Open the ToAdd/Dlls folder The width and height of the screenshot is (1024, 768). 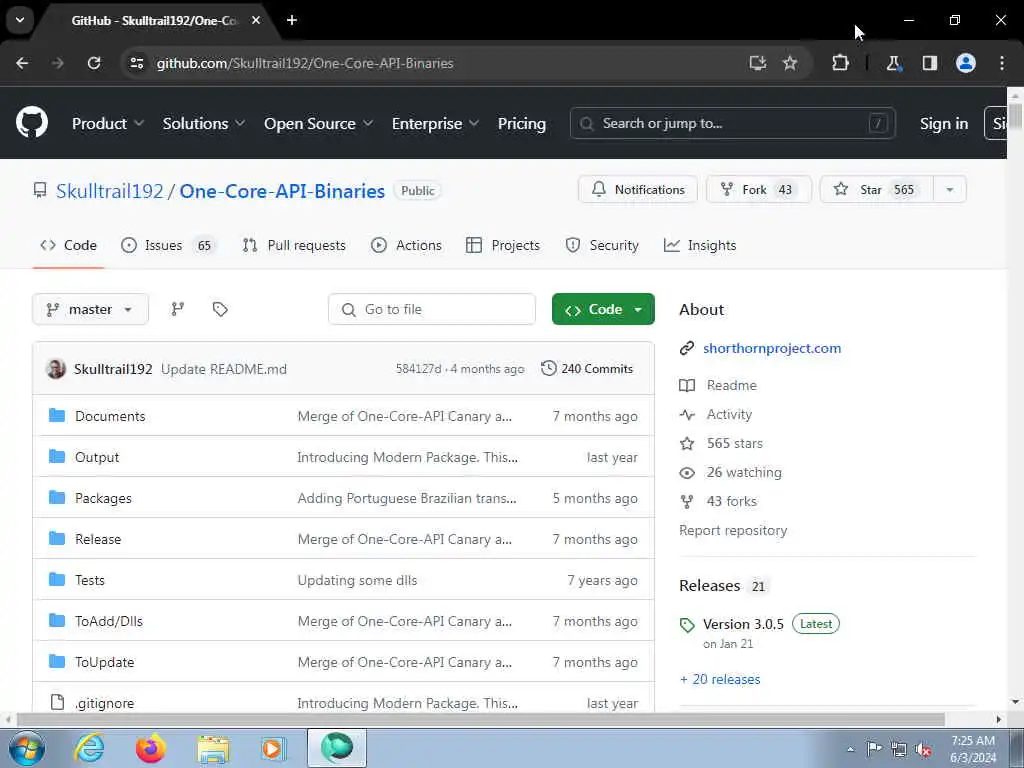tap(108, 621)
